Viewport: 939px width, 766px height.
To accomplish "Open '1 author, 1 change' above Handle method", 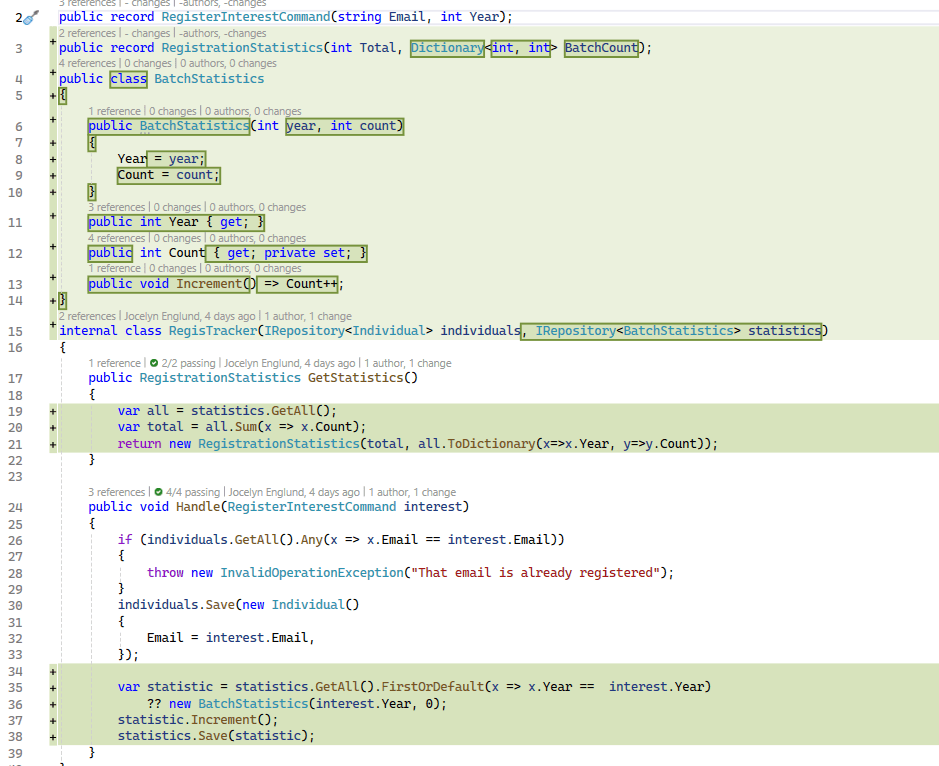I will 411,492.
